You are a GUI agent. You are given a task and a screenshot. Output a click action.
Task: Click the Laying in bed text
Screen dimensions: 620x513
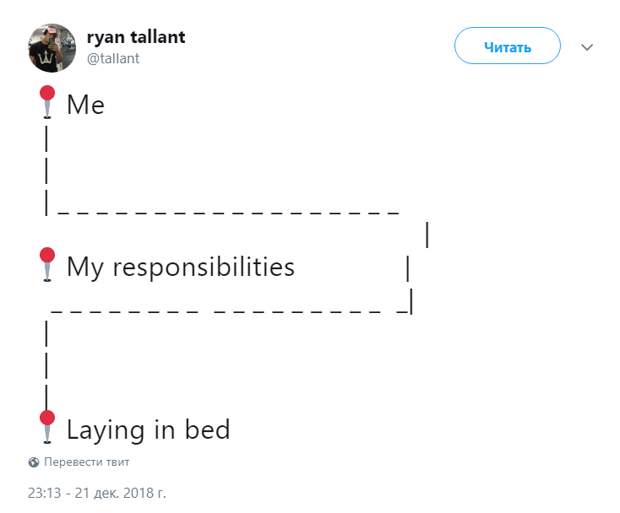point(148,430)
